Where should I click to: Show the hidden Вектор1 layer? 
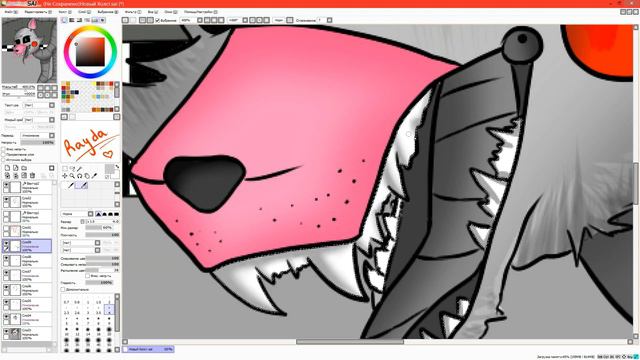pos(6,214)
